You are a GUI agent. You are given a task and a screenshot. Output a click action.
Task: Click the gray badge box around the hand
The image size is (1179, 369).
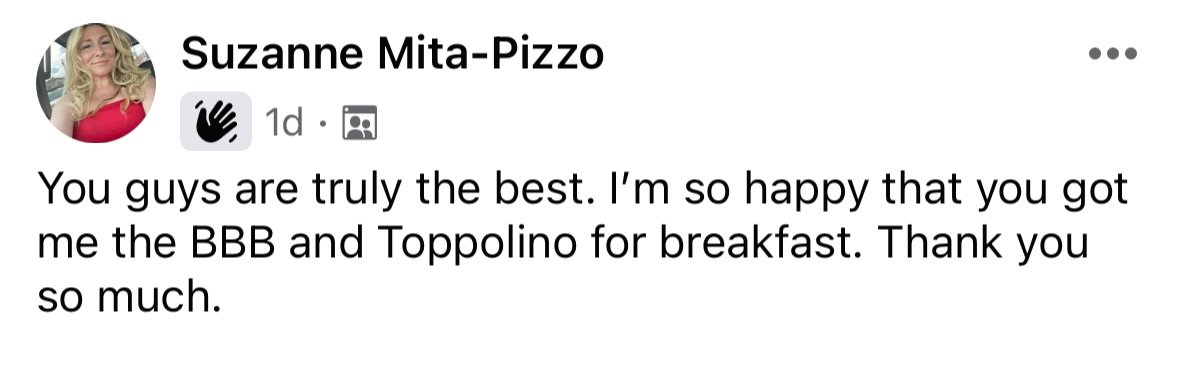pos(216,122)
